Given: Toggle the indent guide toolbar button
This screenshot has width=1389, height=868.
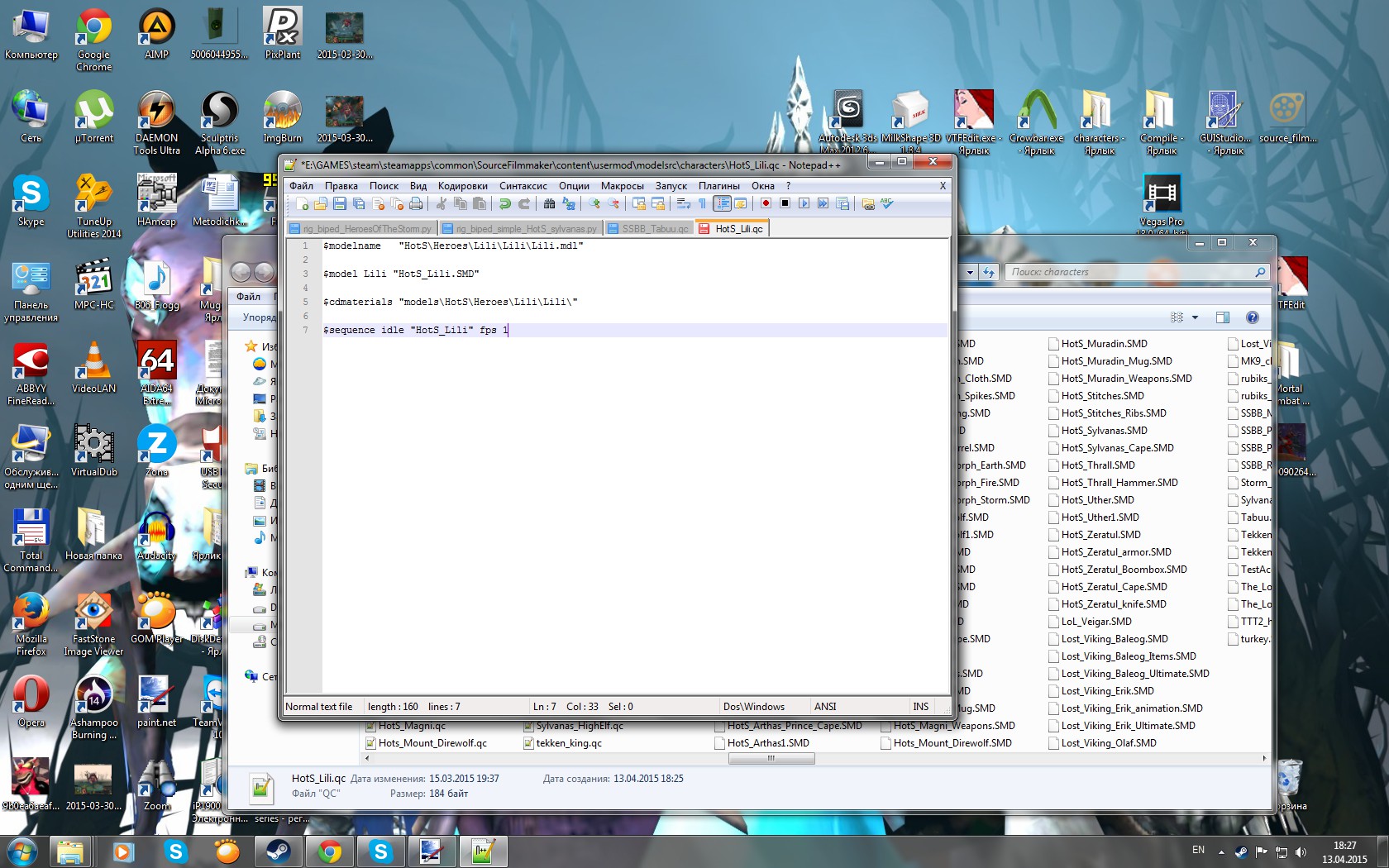Looking at the screenshot, I should (722, 203).
